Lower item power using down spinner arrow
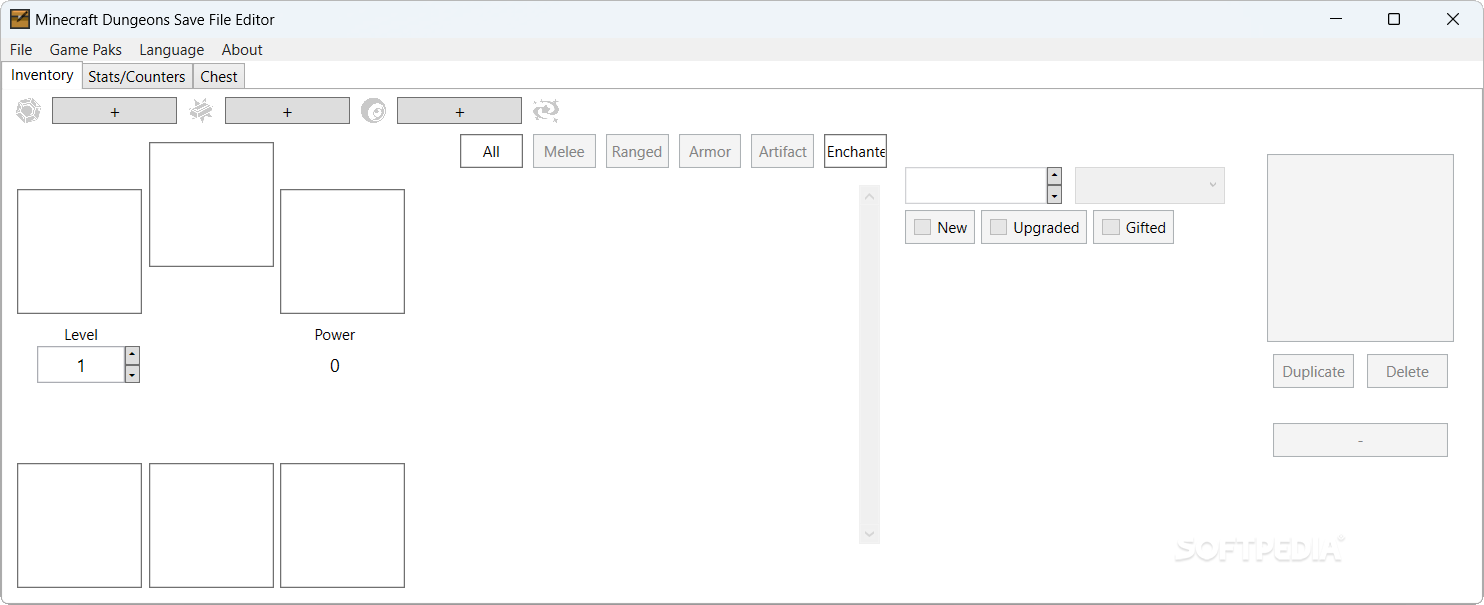Image resolution: width=1484 pixels, height=605 pixels. pyautogui.click(x=1054, y=195)
